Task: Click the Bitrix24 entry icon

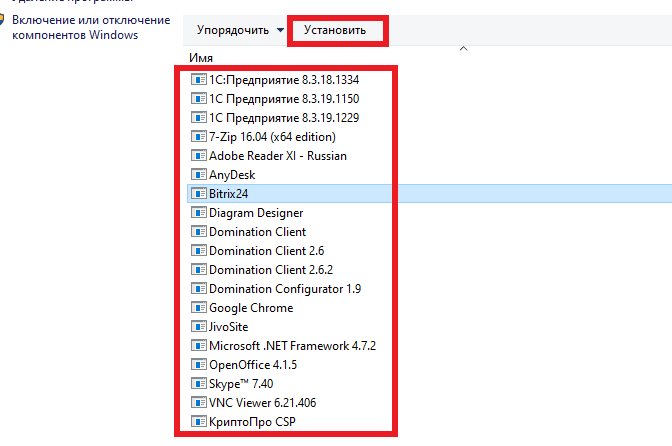Action: 199,194
